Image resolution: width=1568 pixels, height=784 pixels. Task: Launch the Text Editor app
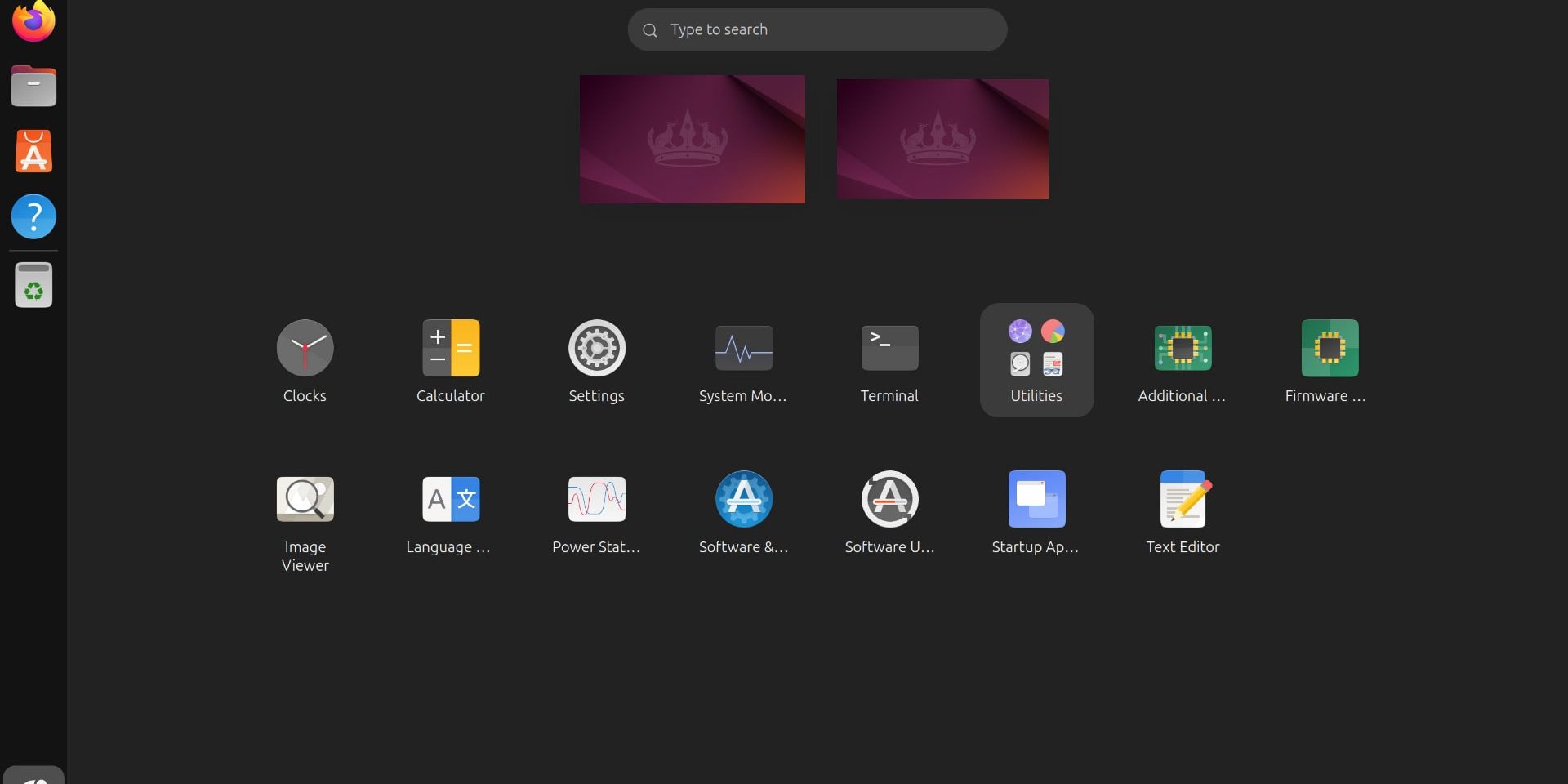(x=1183, y=500)
